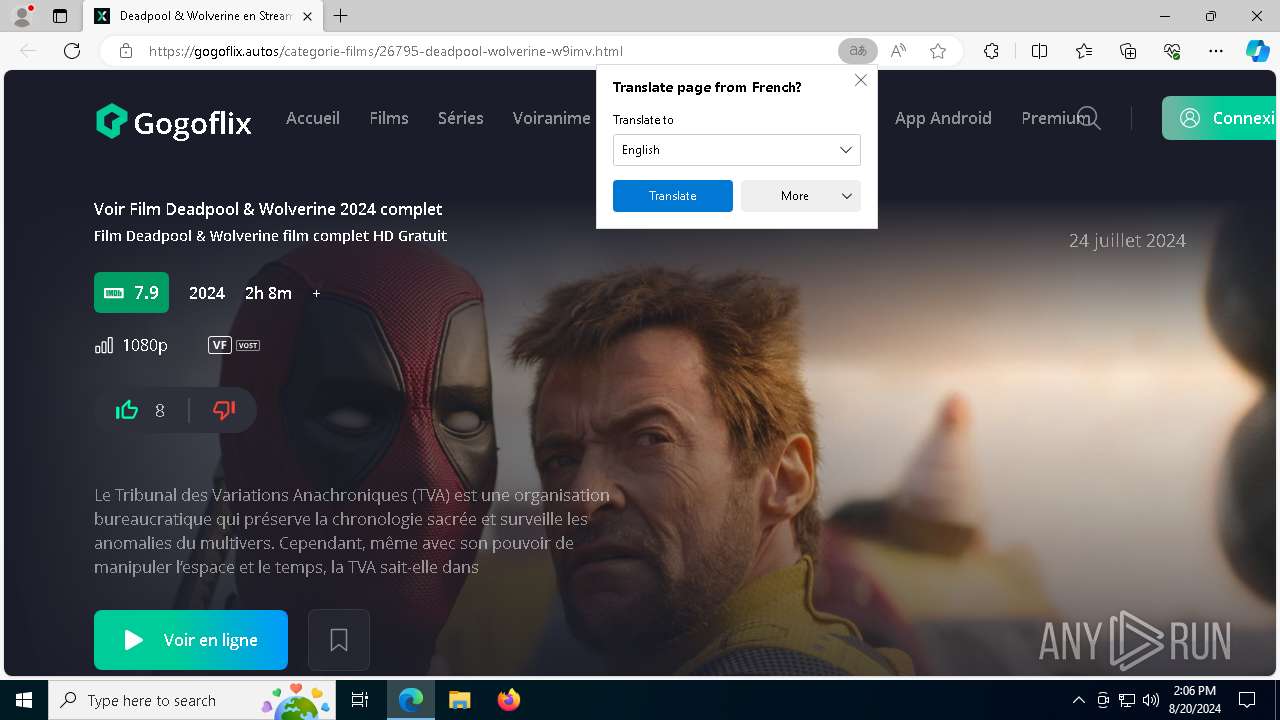Click the 24 juillet 2024 date

click(x=1127, y=241)
